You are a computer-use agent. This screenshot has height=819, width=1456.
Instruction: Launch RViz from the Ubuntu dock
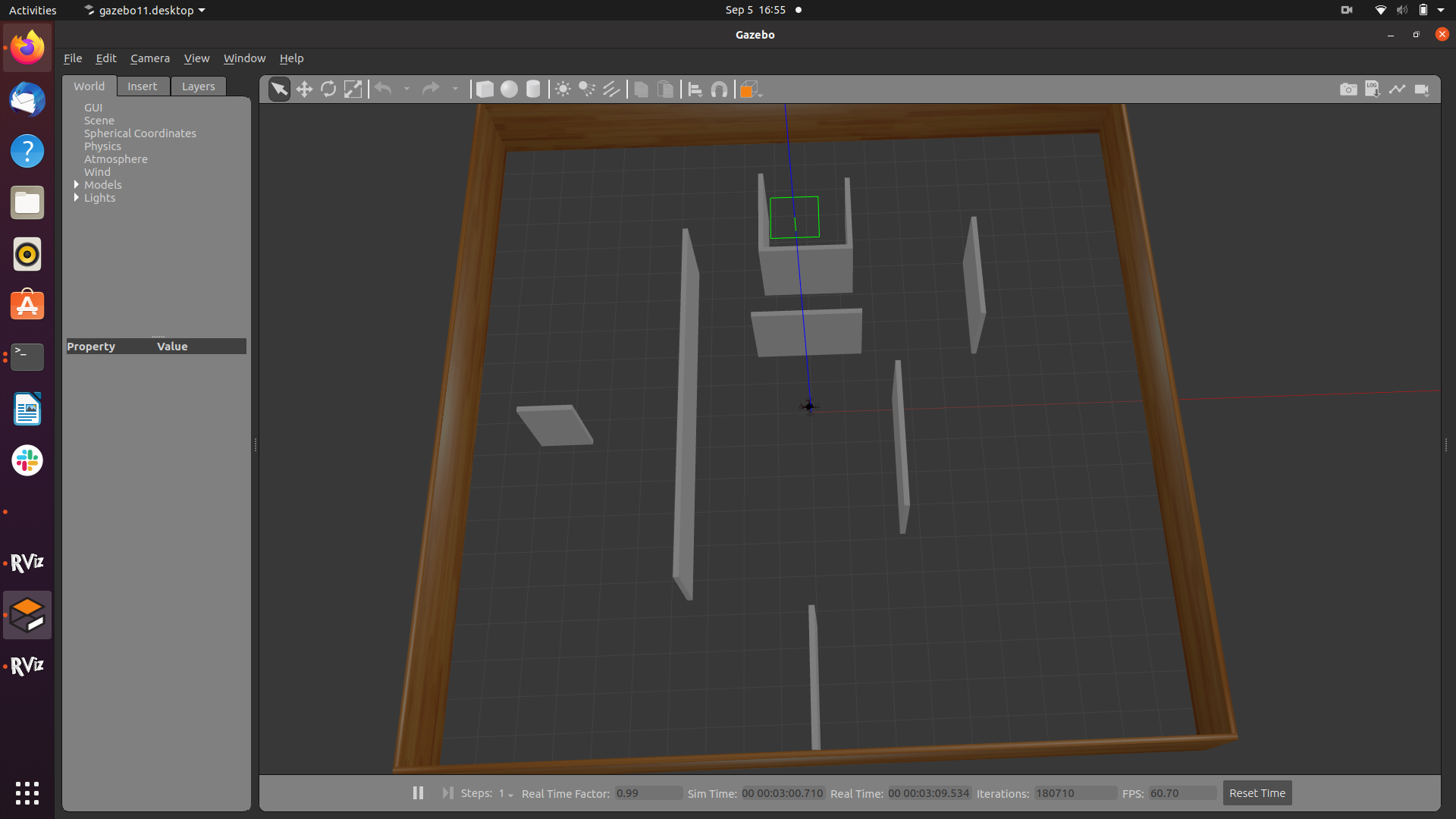(27, 563)
